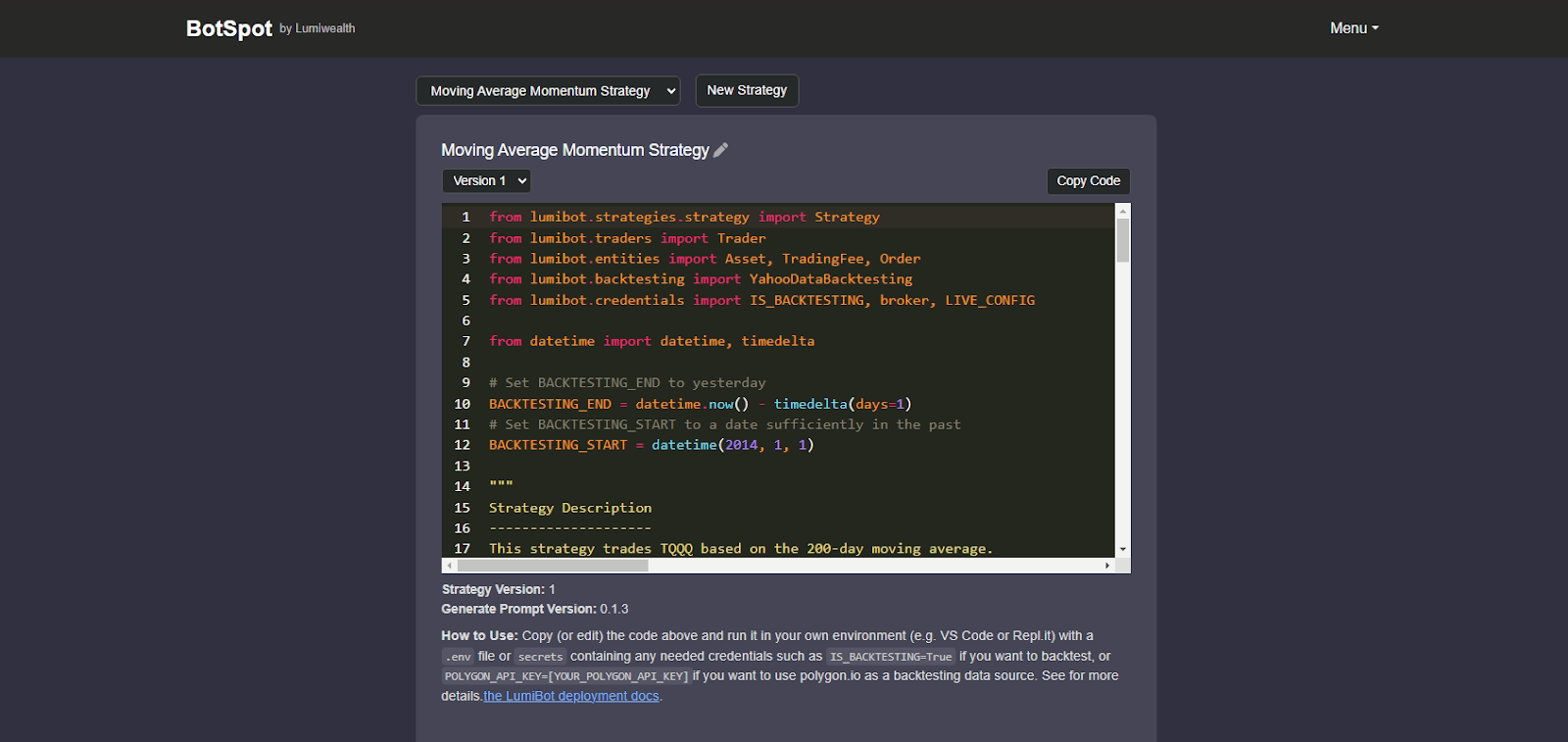Click 'LIVE_CONFIG' on code line 5
This screenshot has height=742, width=1568.
(990, 300)
